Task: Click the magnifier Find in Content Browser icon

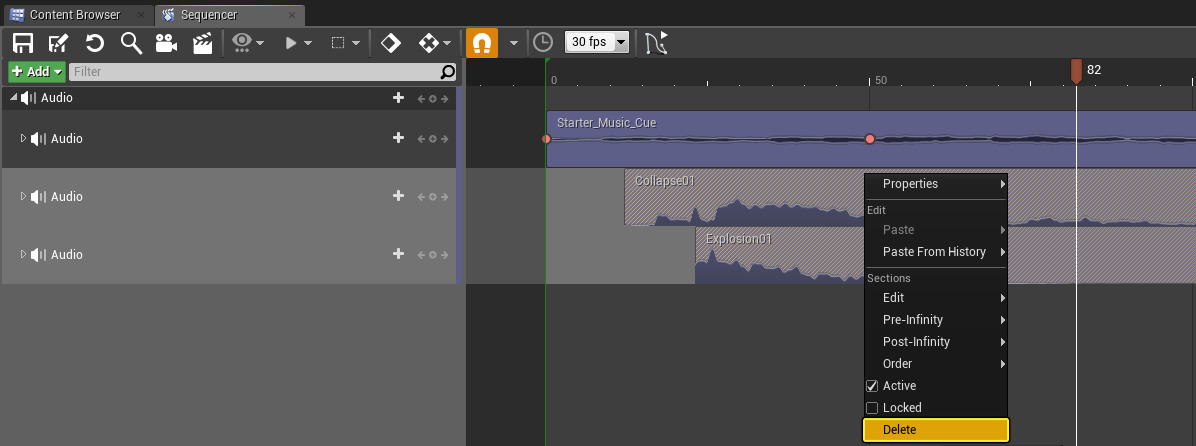Action: click(131, 43)
